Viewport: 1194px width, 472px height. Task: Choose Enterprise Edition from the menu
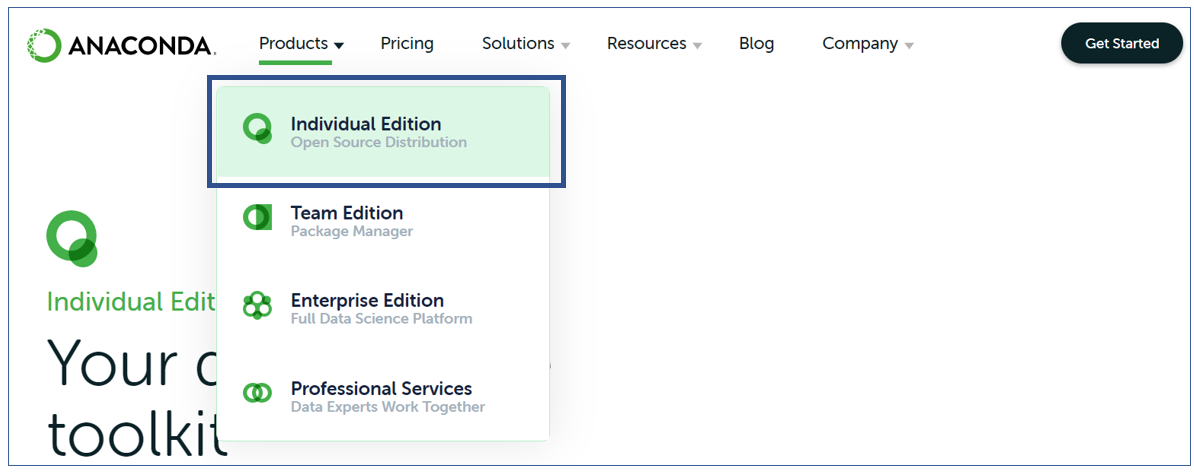pos(383,308)
